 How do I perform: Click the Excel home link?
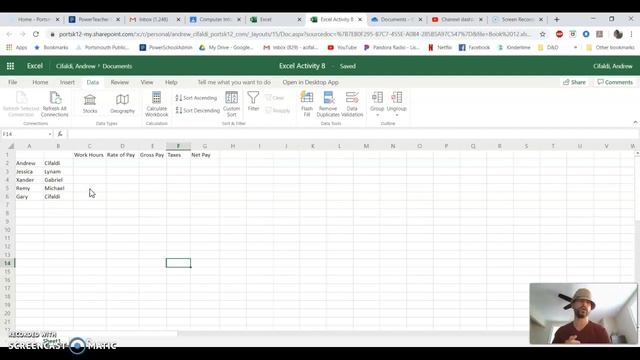pos(35,66)
